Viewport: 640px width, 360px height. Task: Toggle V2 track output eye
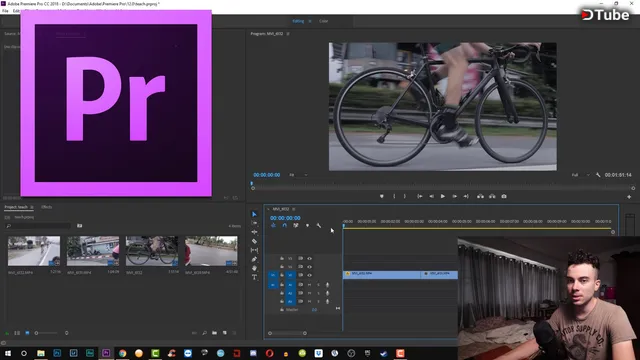[x=309, y=267]
